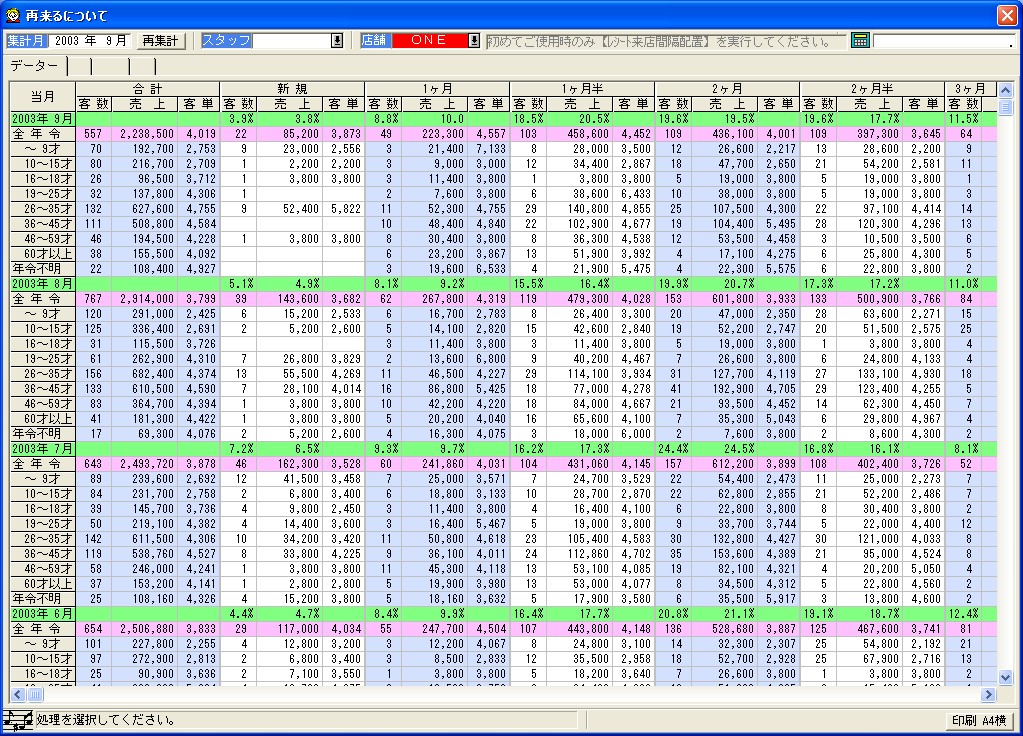Click the status message 処理を選択してください
The height and width of the screenshot is (736, 1023).
(x=106, y=720)
